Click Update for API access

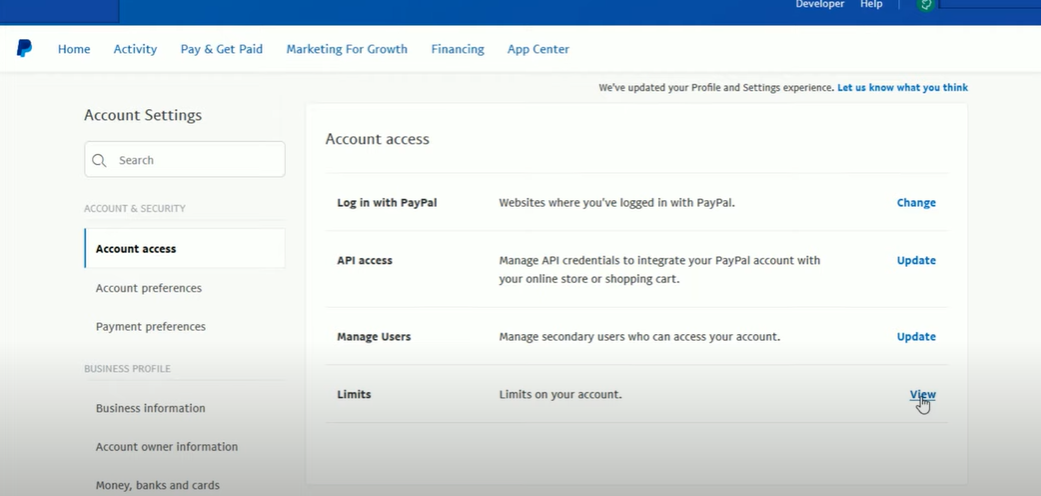pyautogui.click(x=916, y=260)
